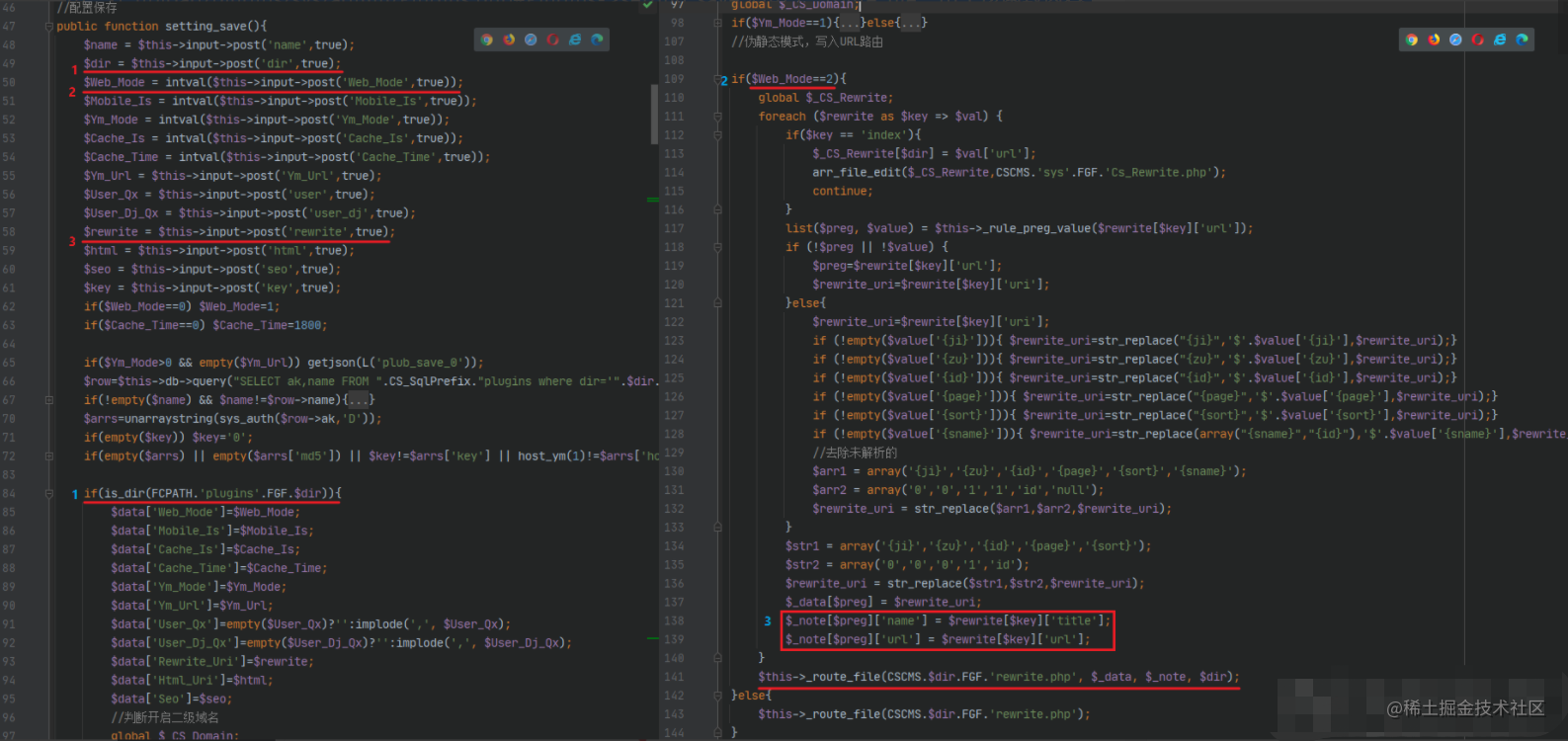Click the $data['Rewrite_Uri']=$rewrite line

tap(211, 662)
